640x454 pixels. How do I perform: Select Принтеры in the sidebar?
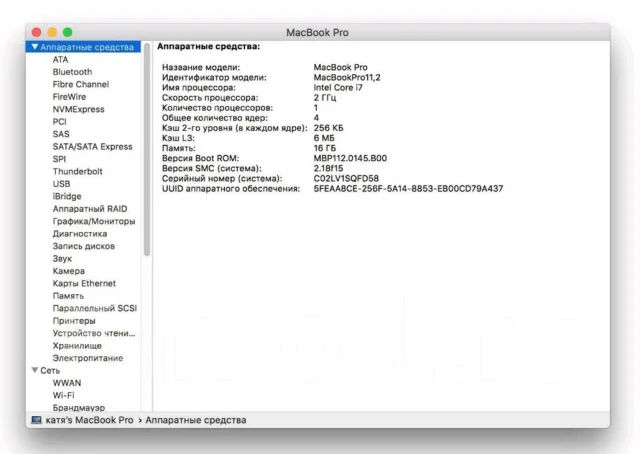click(74, 321)
